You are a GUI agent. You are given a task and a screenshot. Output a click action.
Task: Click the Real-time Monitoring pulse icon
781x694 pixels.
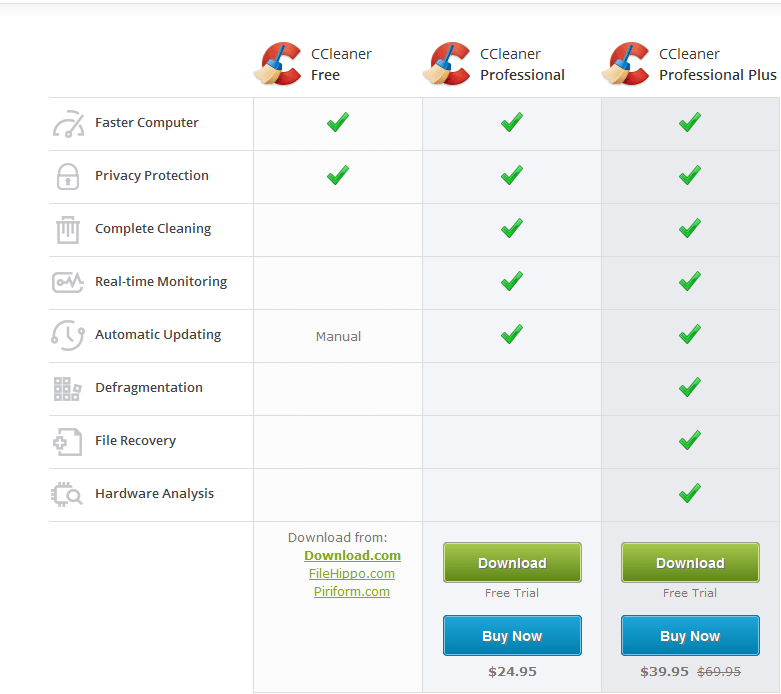(68, 282)
